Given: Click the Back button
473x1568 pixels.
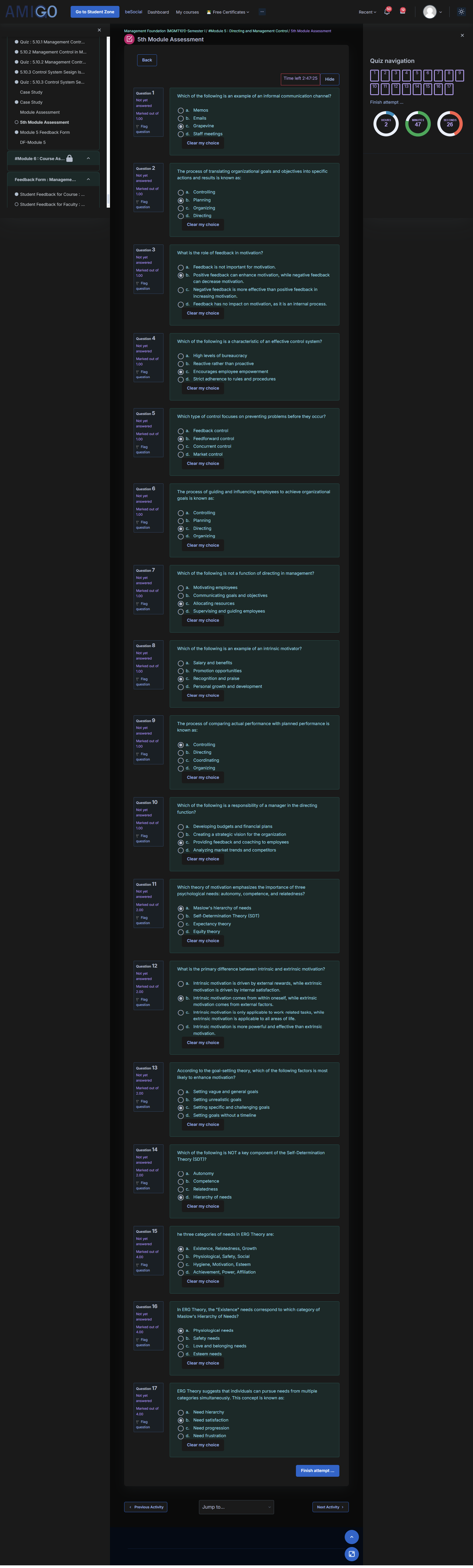Looking at the screenshot, I should (x=147, y=60).
